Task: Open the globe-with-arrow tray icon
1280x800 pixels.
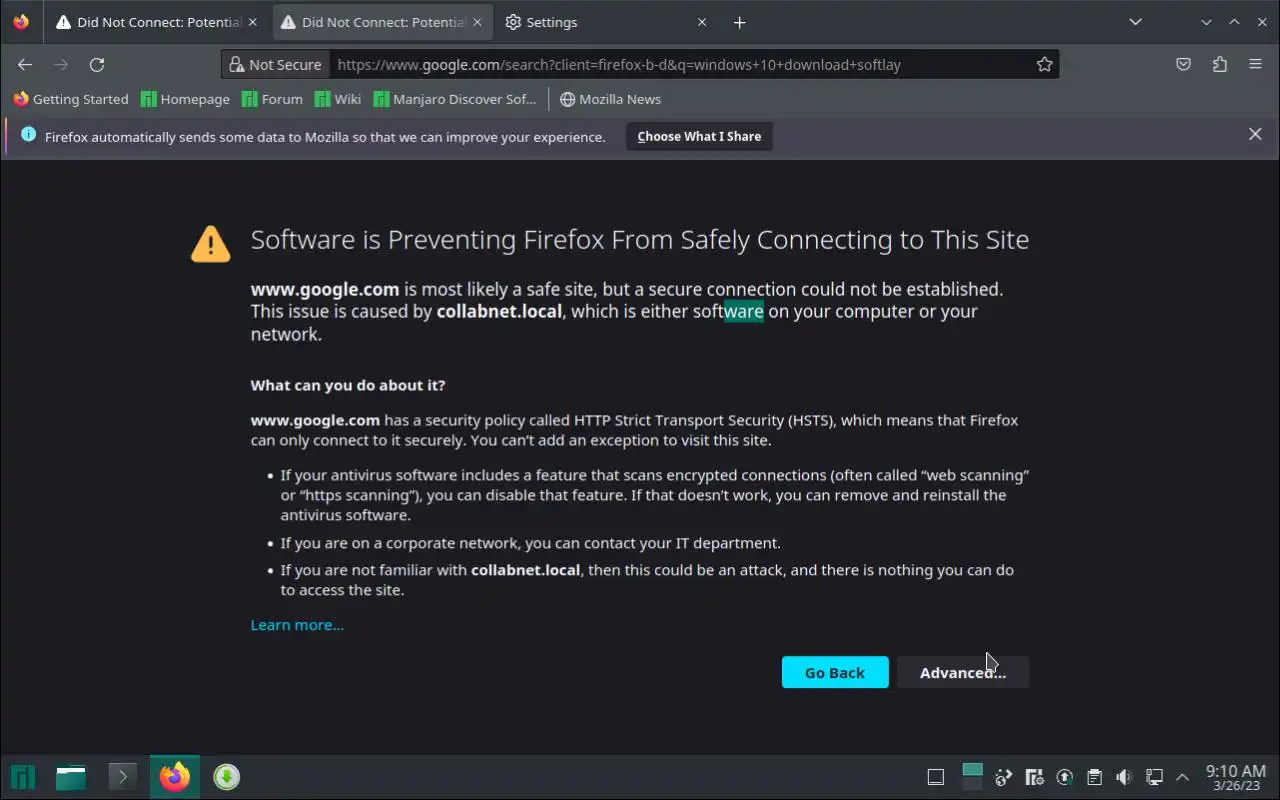Action: click(x=1004, y=777)
